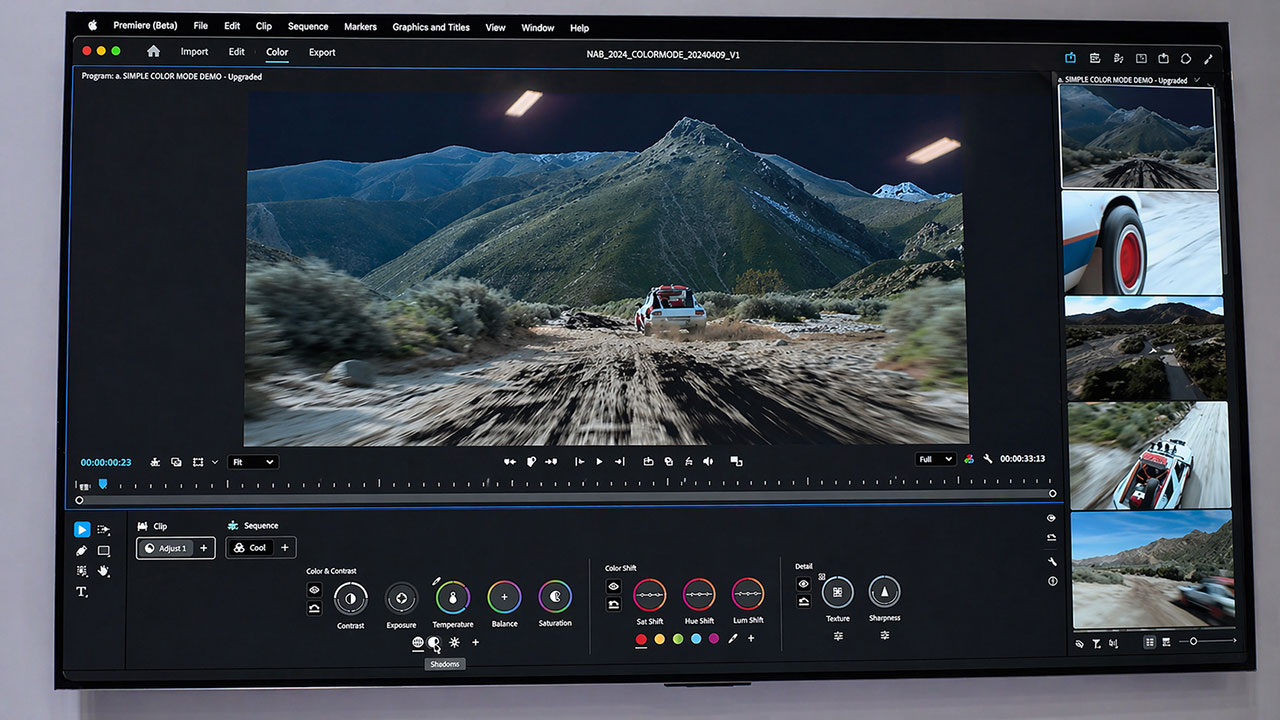
Task: Open the Full playback resolution dropdown
Action: [x=935, y=459]
